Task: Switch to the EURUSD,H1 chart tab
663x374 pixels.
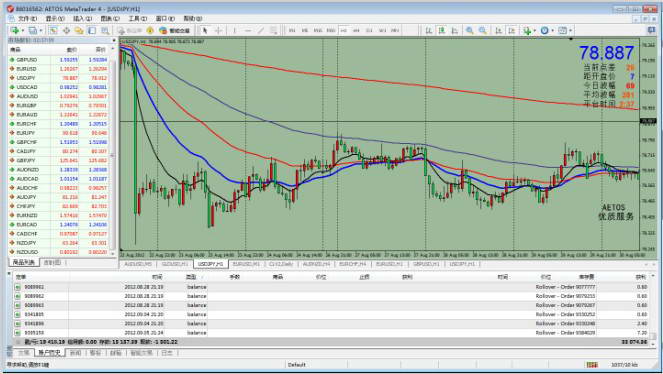Action: tap(246, 264)
